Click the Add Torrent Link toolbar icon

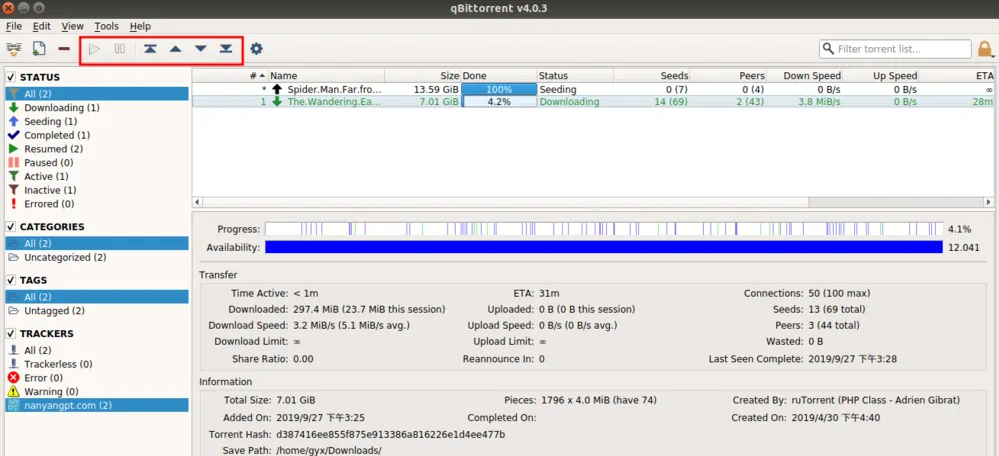tap(14, 49)
